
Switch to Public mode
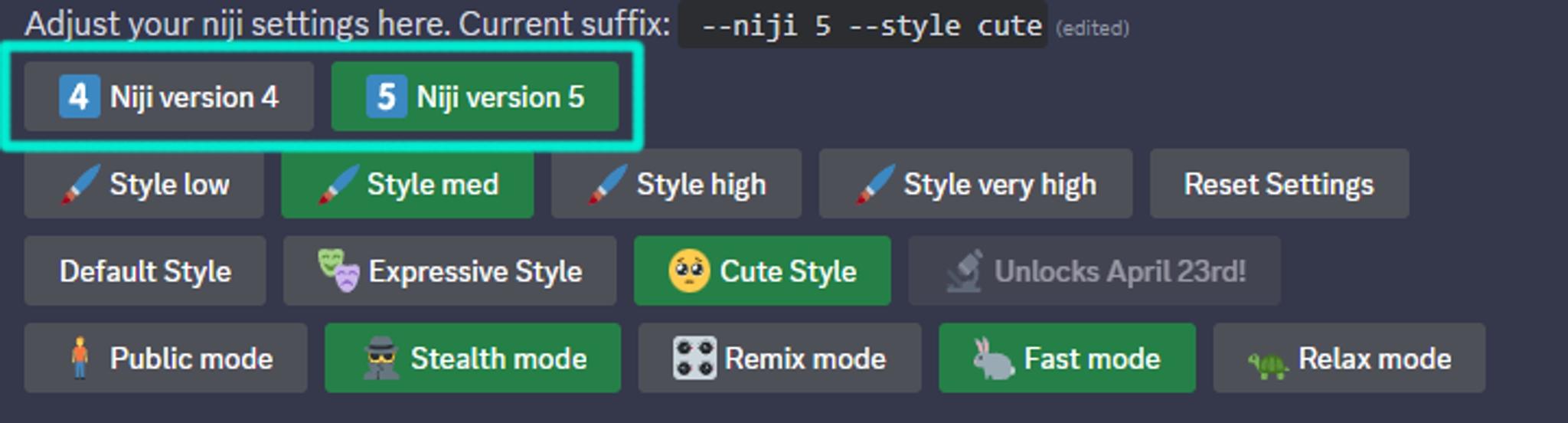coord(165,358)
